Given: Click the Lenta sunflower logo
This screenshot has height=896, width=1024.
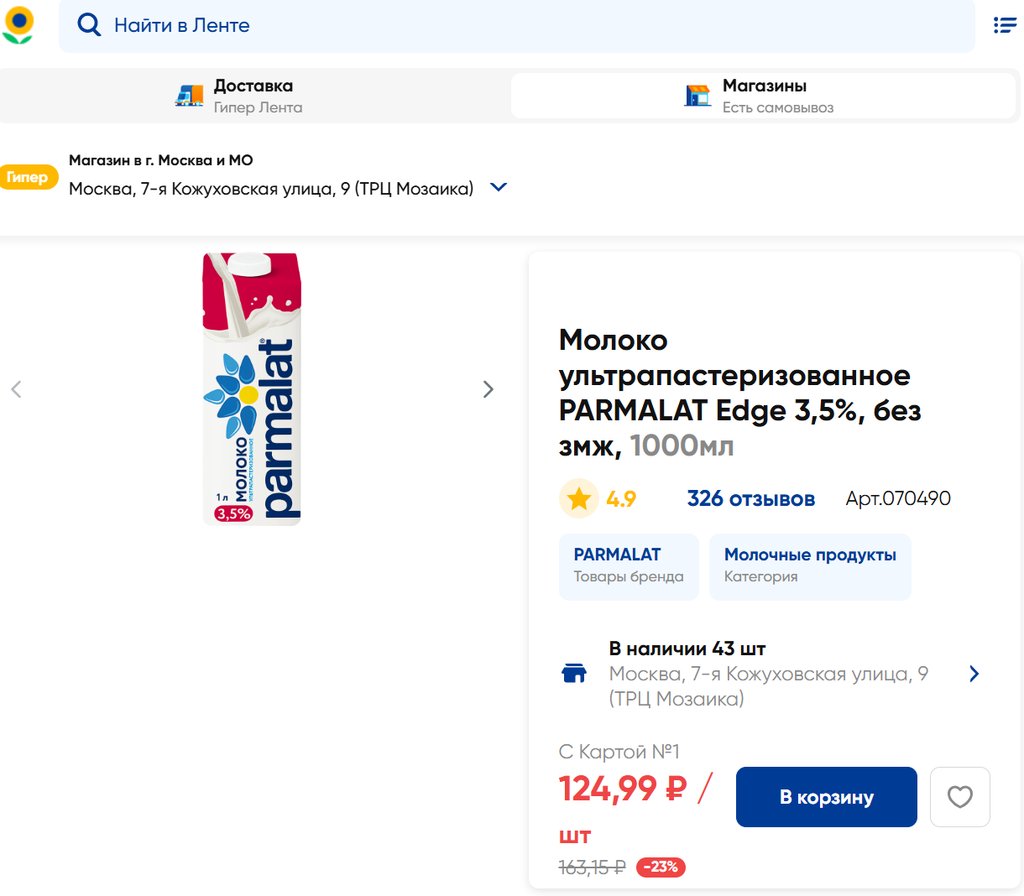Looking at the screenshot, I should point(18,25).
